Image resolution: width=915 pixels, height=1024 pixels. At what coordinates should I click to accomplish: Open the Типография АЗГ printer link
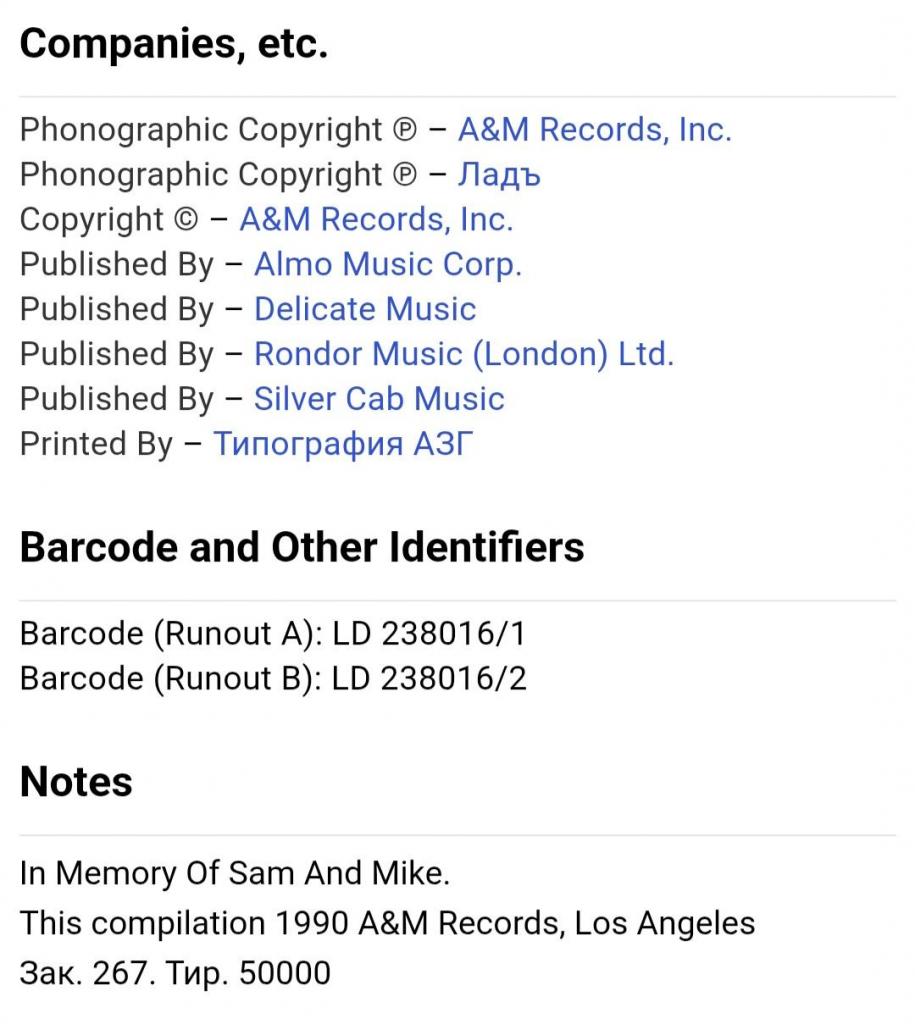click(x=343, y=444)
